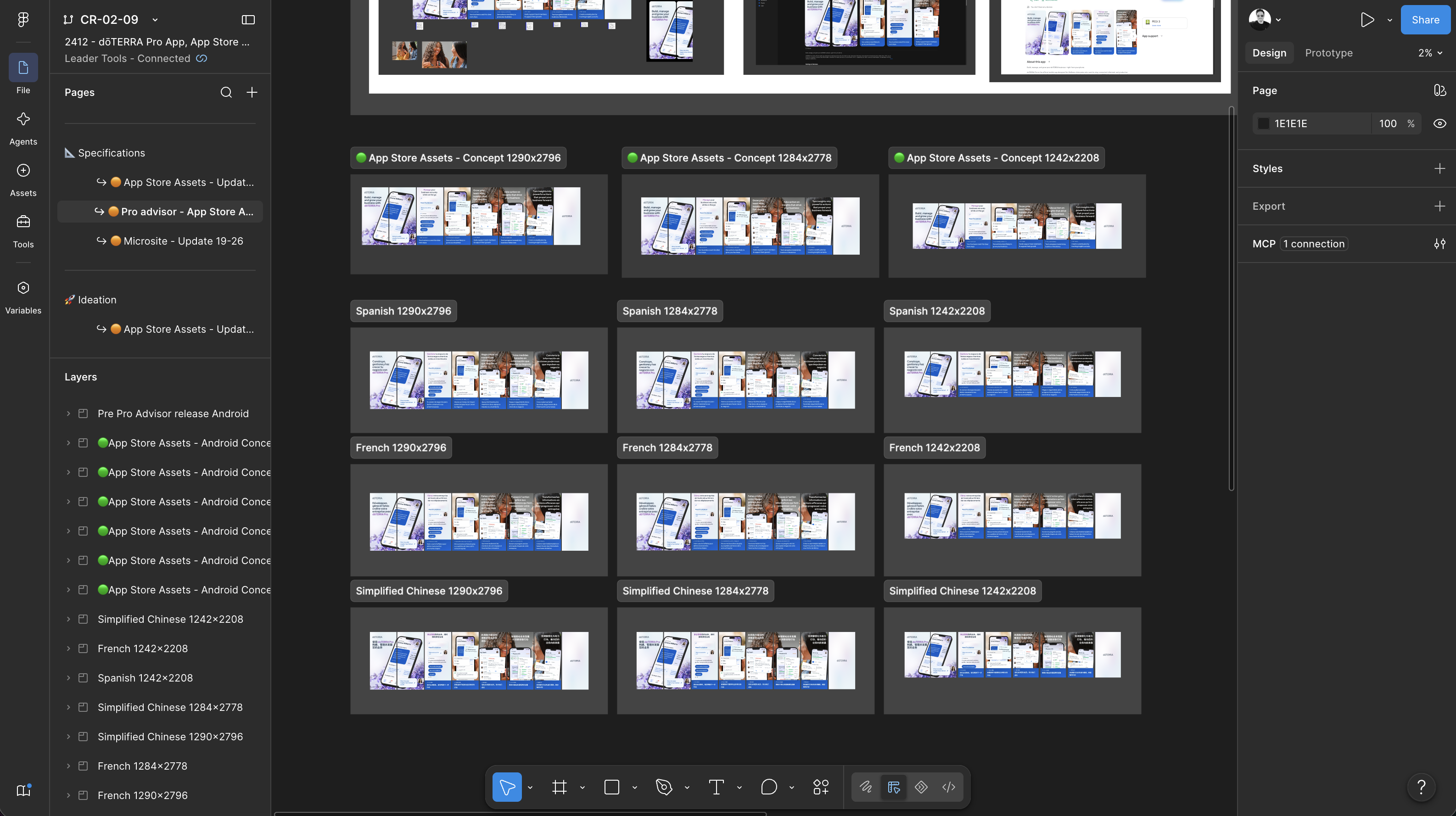Open the Actions components tool
Viewport: 1456px width, 816px height.
click(821, 787)
